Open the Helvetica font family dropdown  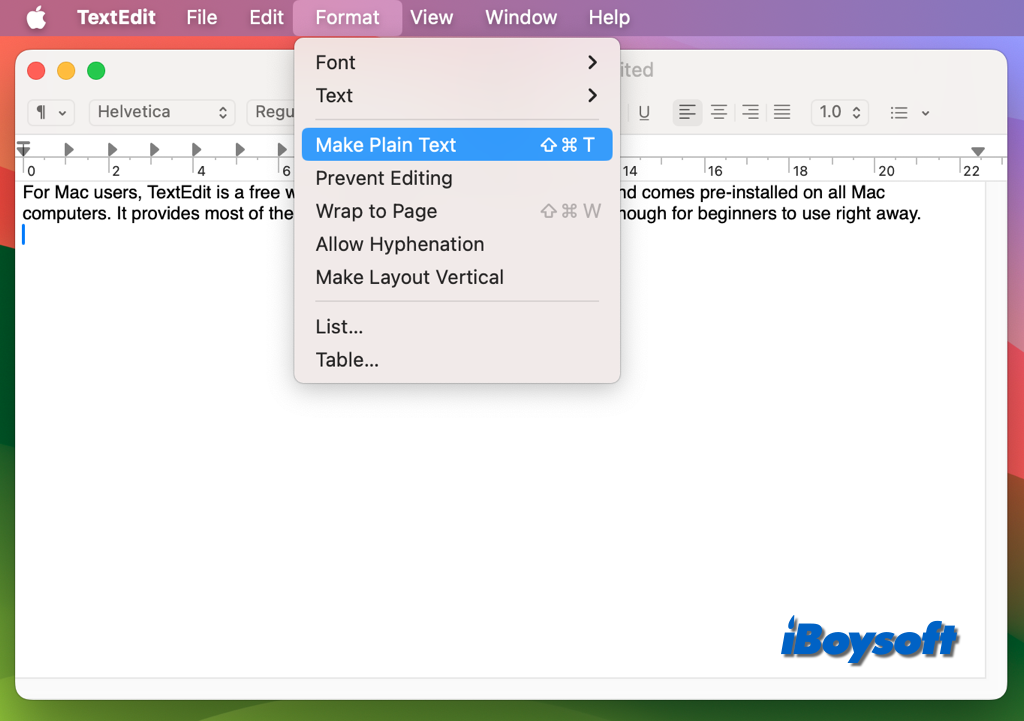pyautogui.click(x=162, y=112)
